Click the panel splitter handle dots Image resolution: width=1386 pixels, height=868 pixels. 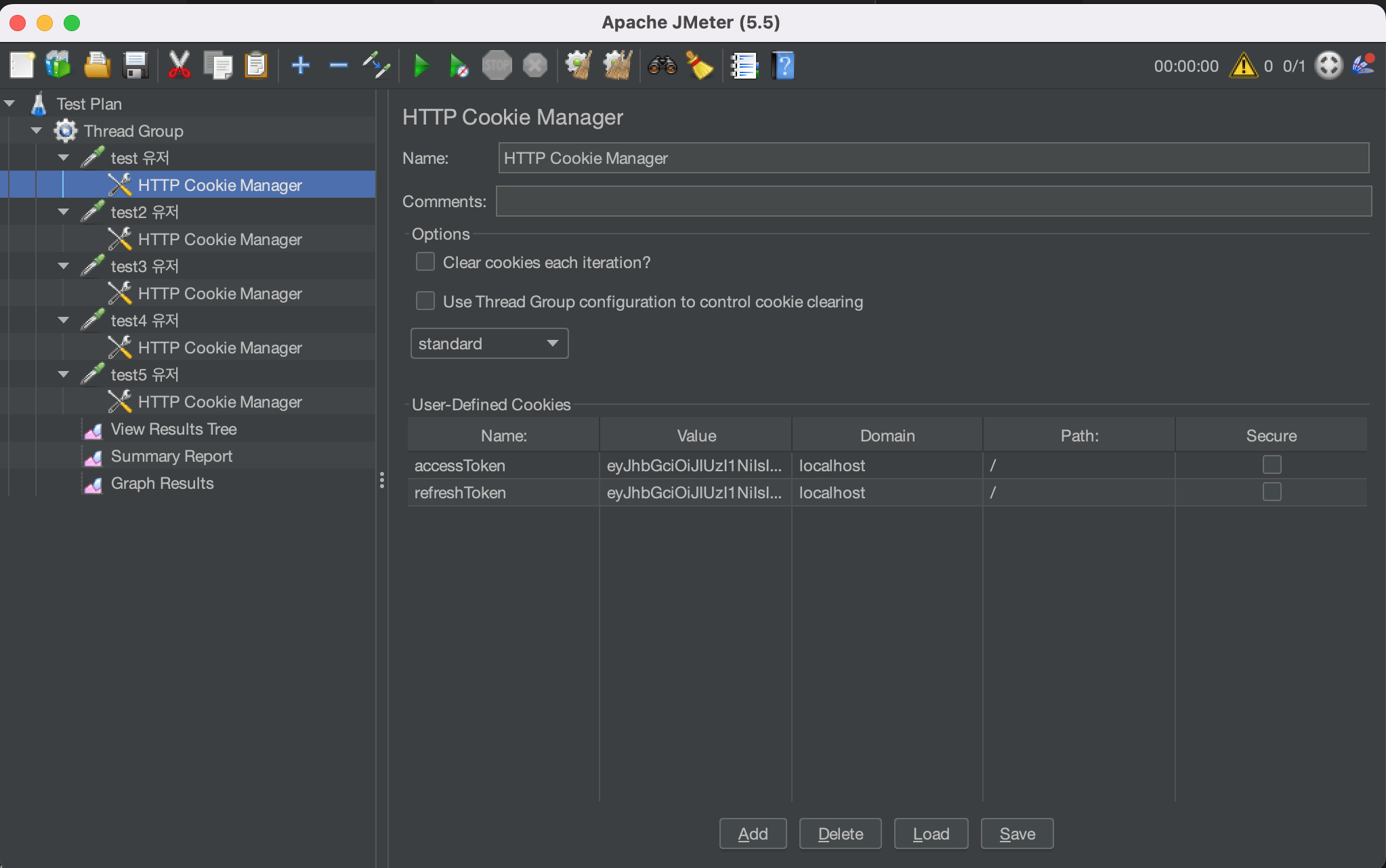click(382, 480)
